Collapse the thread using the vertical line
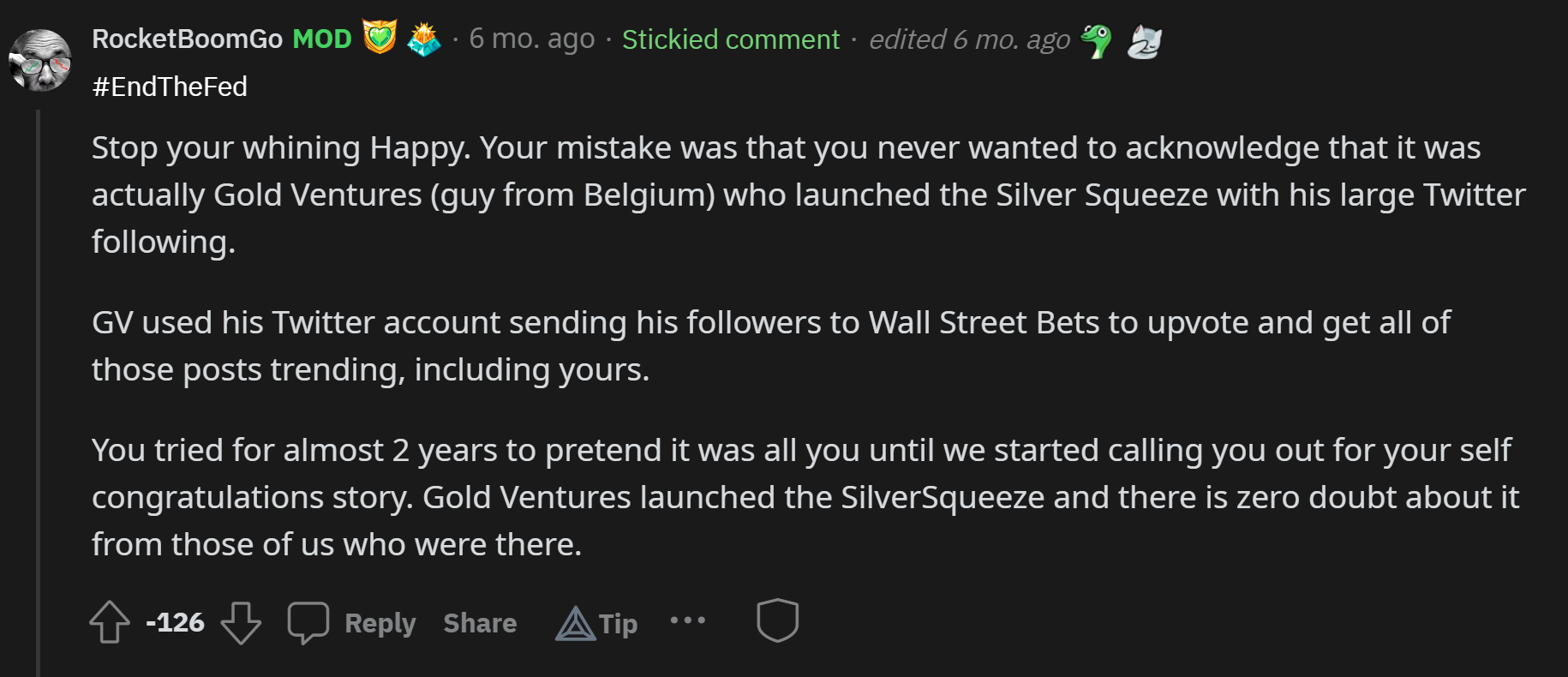1568x677 pixels. [x=38, y=386]
